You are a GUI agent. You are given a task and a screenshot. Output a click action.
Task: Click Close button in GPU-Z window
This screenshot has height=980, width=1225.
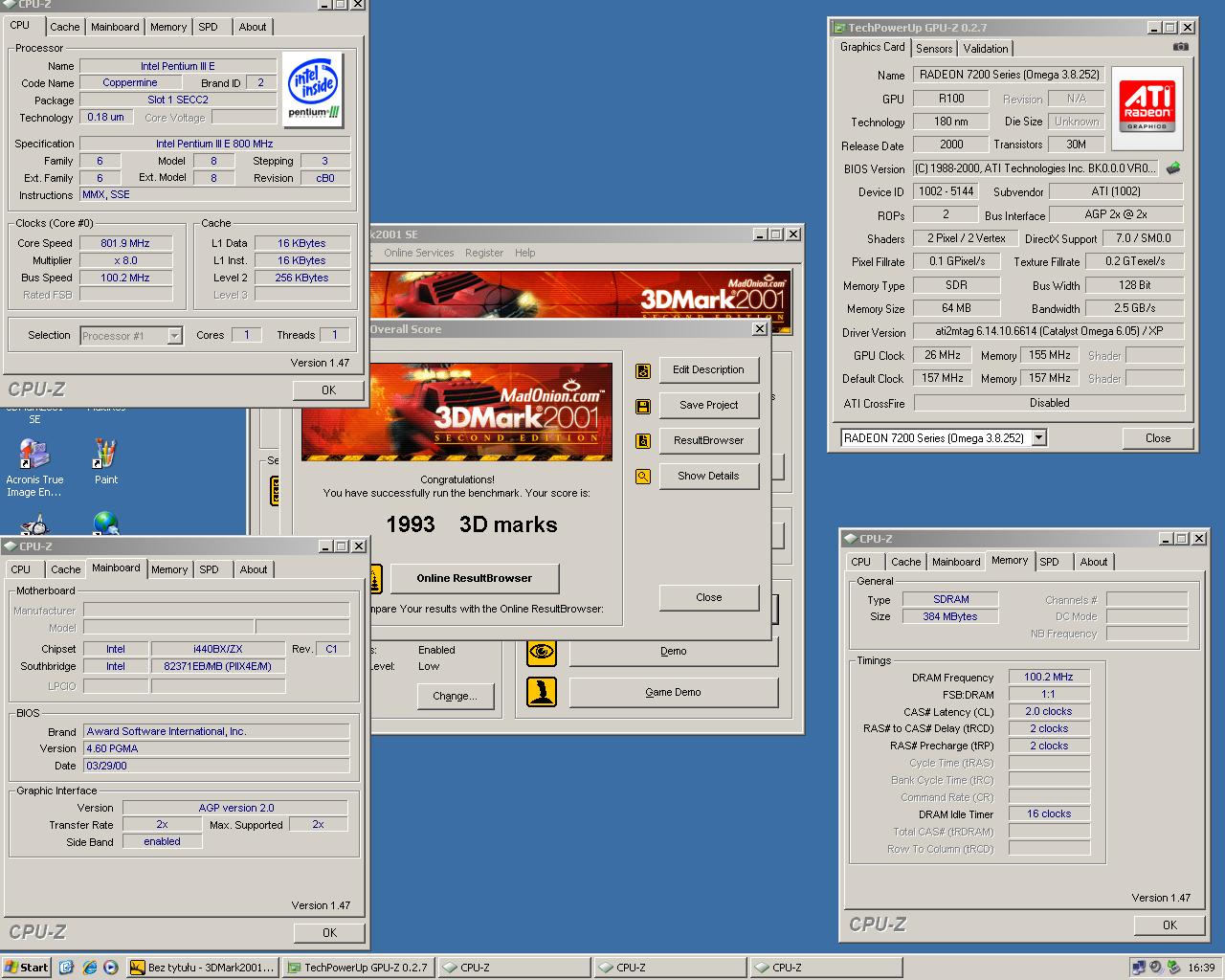tap(1158, 438)
